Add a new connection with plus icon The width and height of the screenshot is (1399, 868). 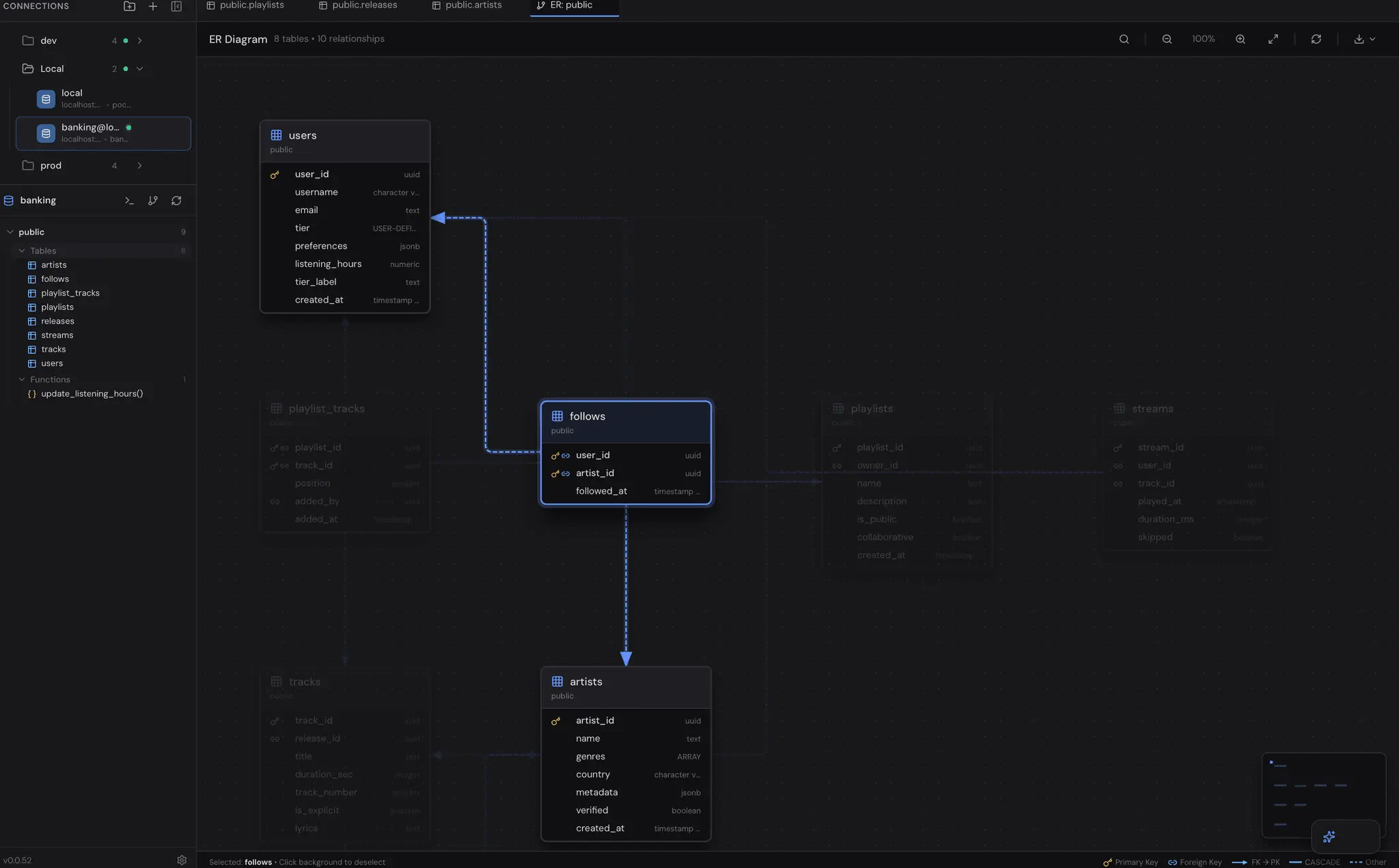click(x=153, y=6)
